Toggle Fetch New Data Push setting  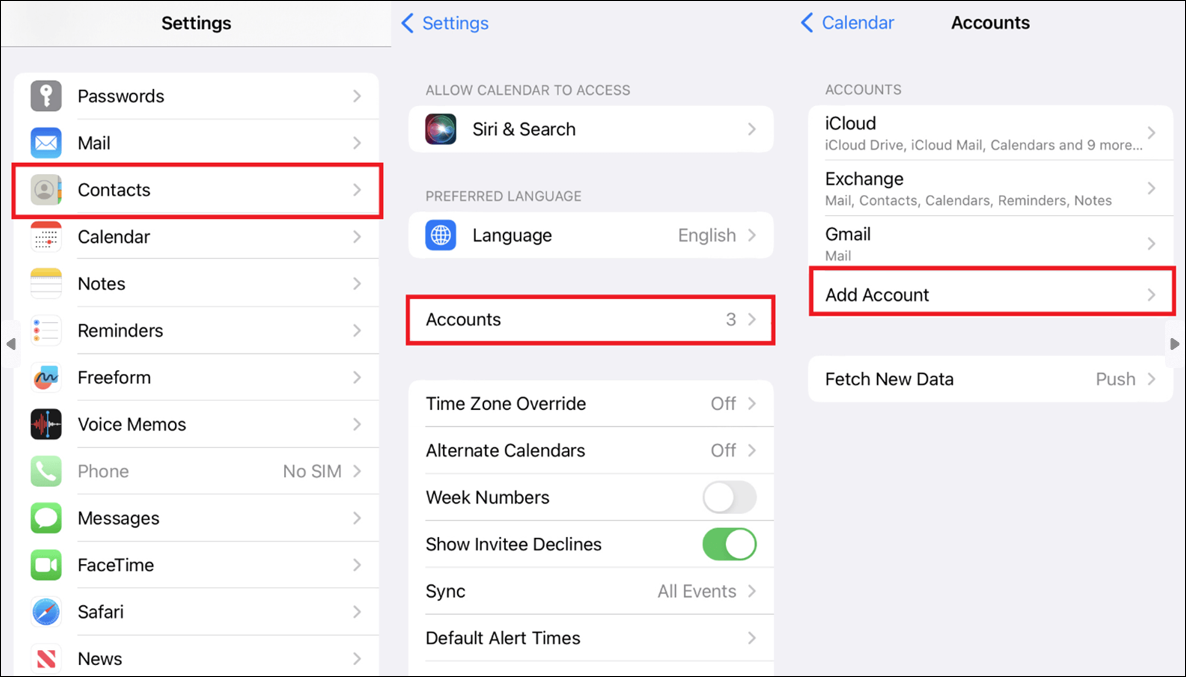pyautogui.click(x=990, y=379)
